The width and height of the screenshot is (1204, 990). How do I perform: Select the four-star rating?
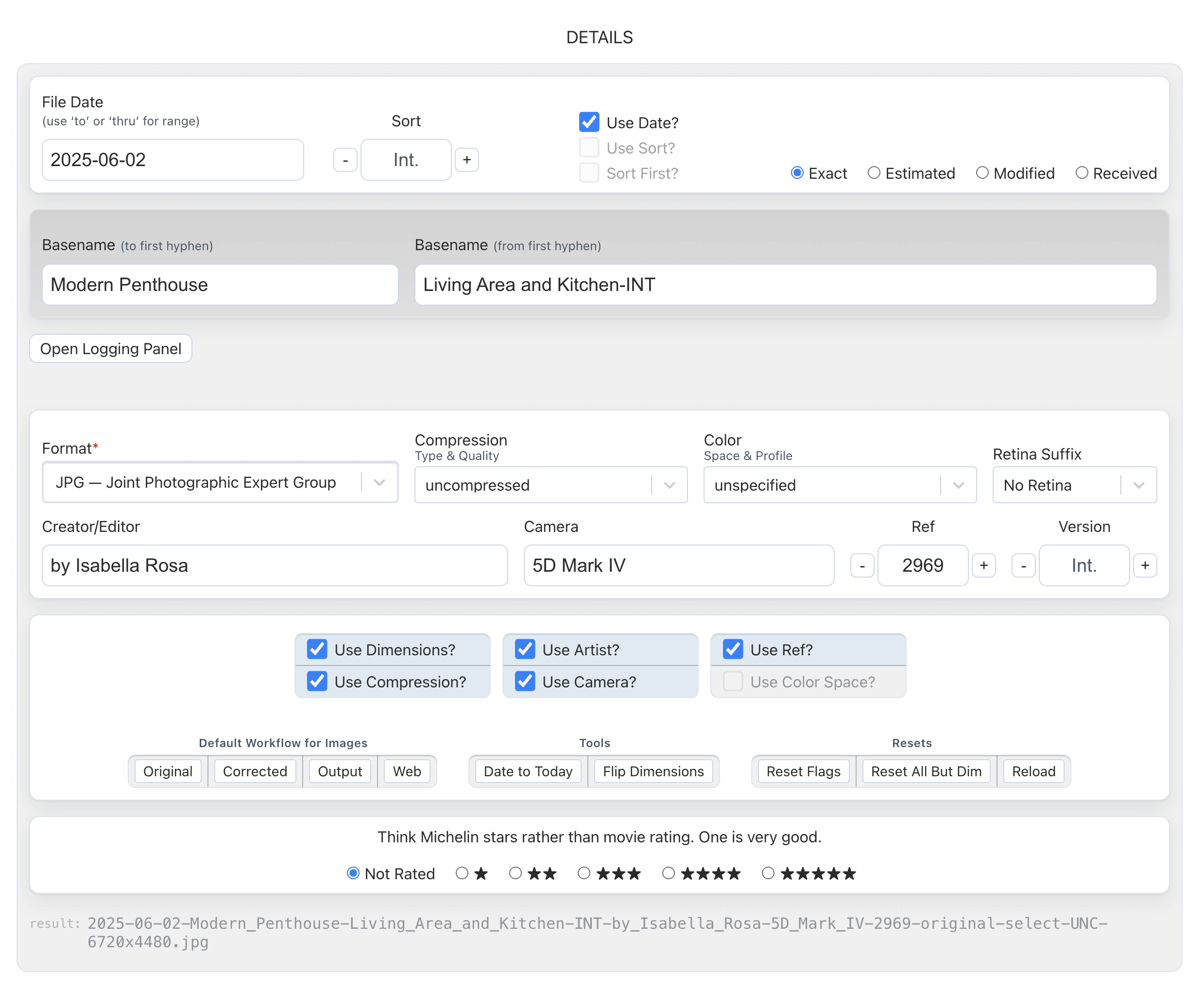point(669,872)
